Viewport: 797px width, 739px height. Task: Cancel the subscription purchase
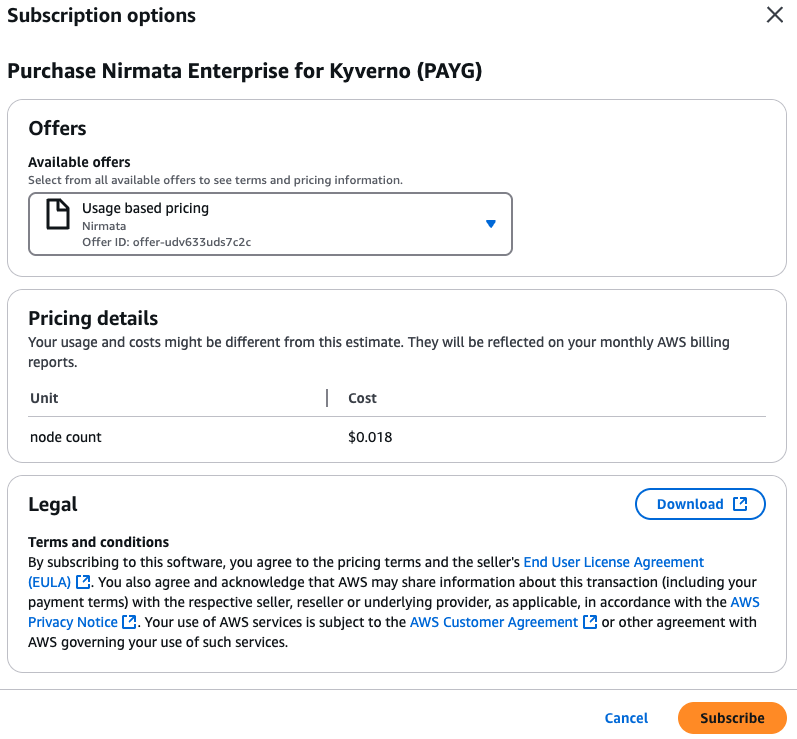pos(626,718)
